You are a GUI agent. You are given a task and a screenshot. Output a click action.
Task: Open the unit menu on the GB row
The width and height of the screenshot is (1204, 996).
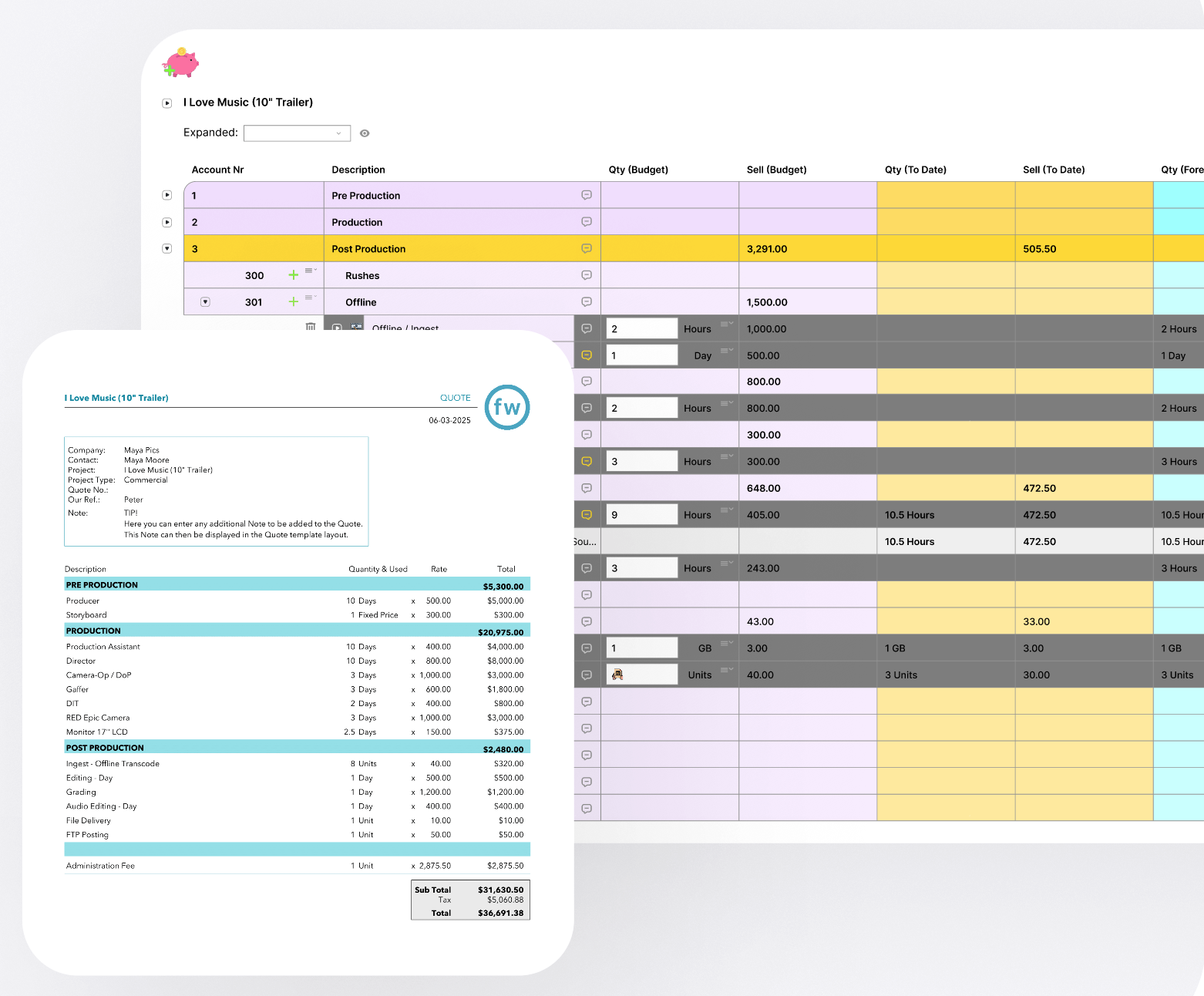(x=727, y=644)
